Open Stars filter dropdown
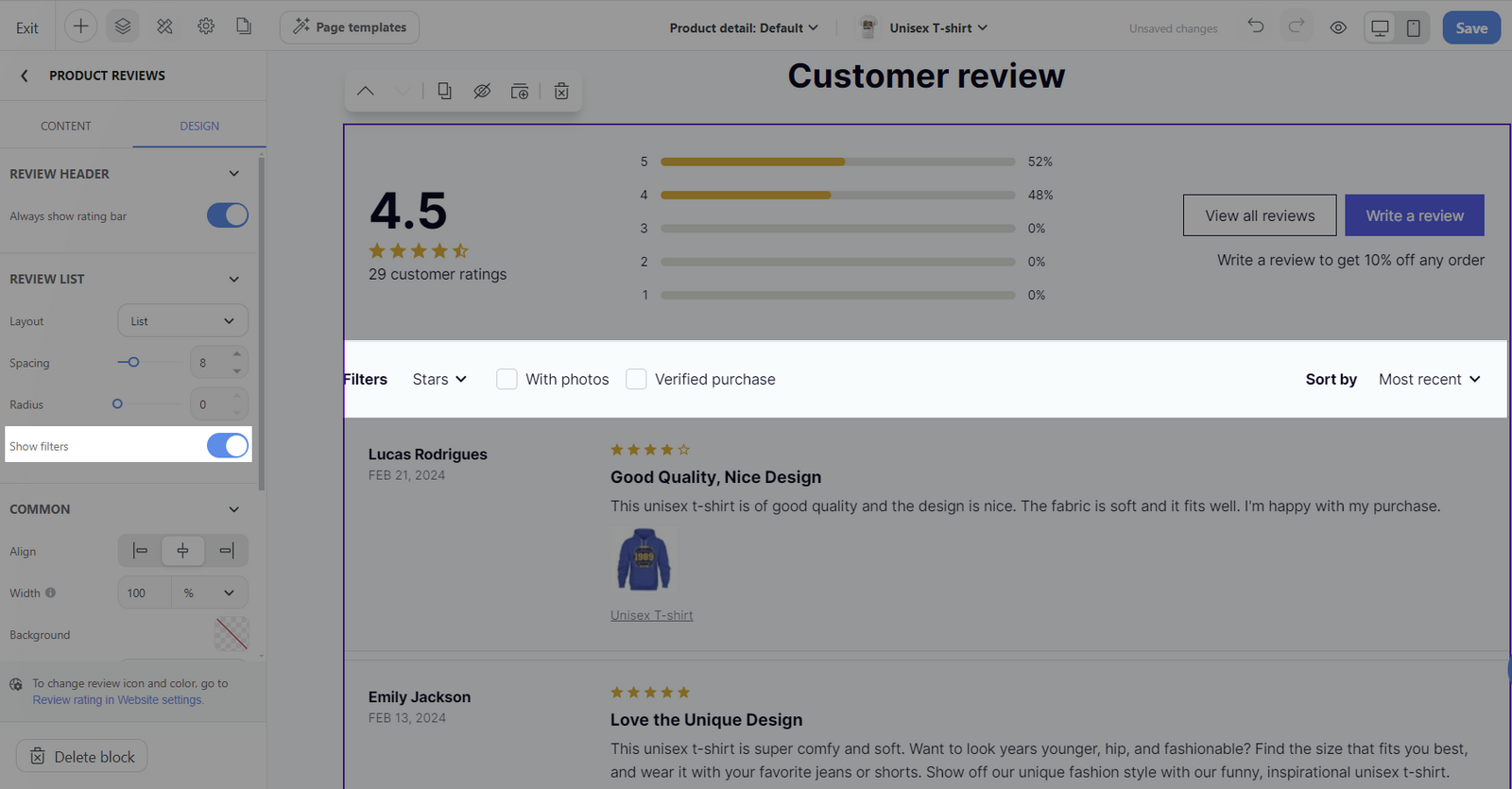The height and width of the screenshot is (789, 1512). click(439, 379)
